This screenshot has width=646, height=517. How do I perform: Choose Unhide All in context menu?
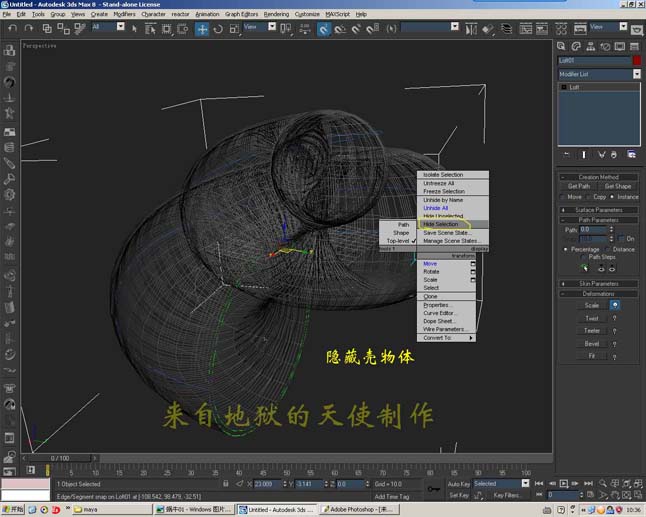453,208
